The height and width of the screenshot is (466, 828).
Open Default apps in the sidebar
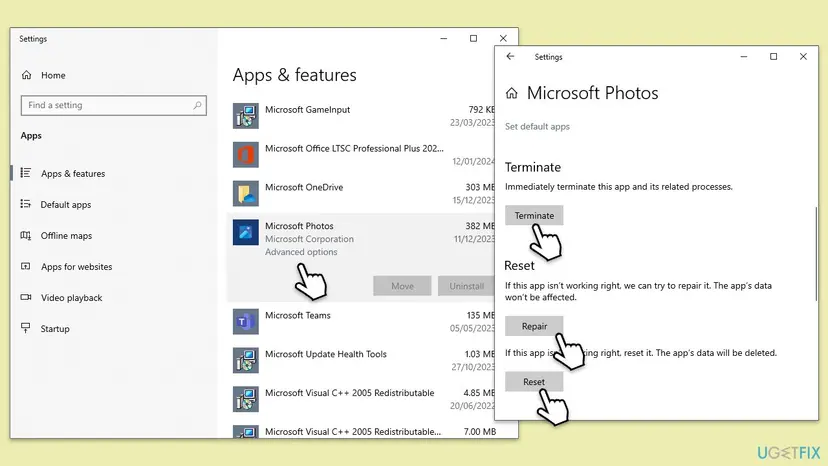[65, 204]
